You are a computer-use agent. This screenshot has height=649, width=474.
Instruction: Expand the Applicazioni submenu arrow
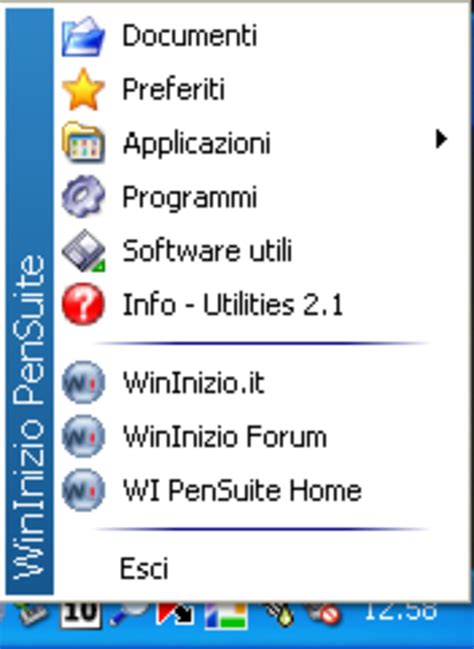pos(441,139)
